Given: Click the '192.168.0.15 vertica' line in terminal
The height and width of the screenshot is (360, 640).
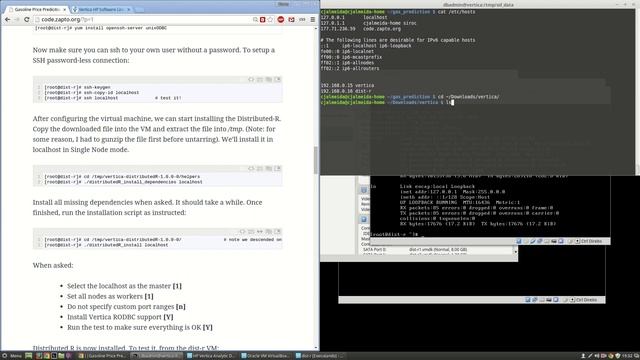Looking at the screenshot, I should click(347, 85).
